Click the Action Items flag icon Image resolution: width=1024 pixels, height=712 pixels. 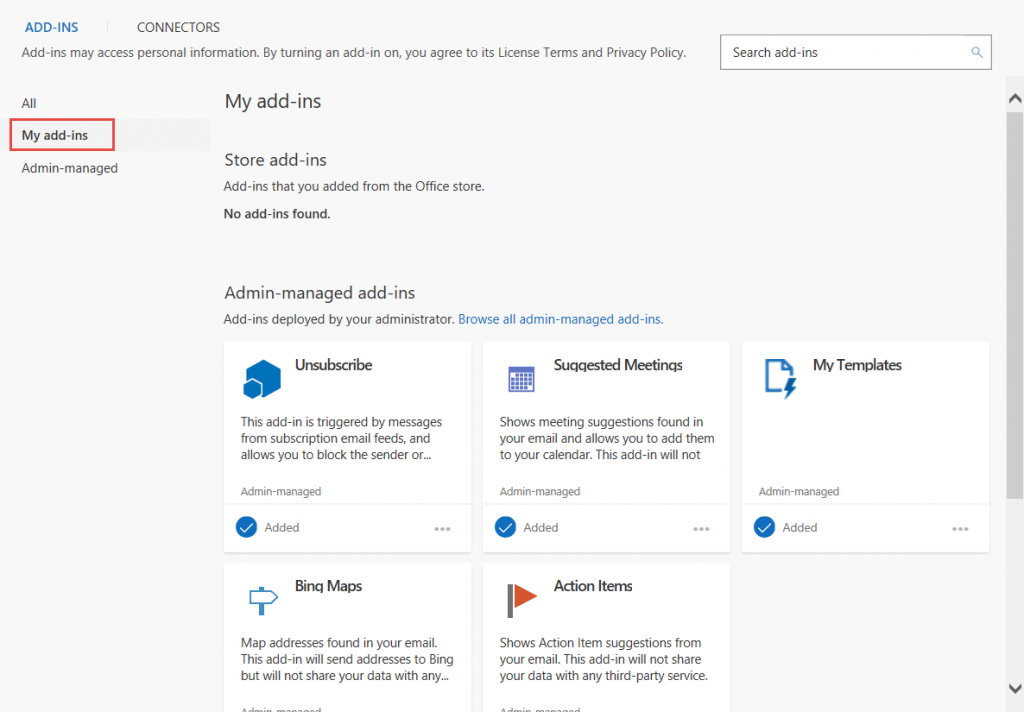[521, 600]
